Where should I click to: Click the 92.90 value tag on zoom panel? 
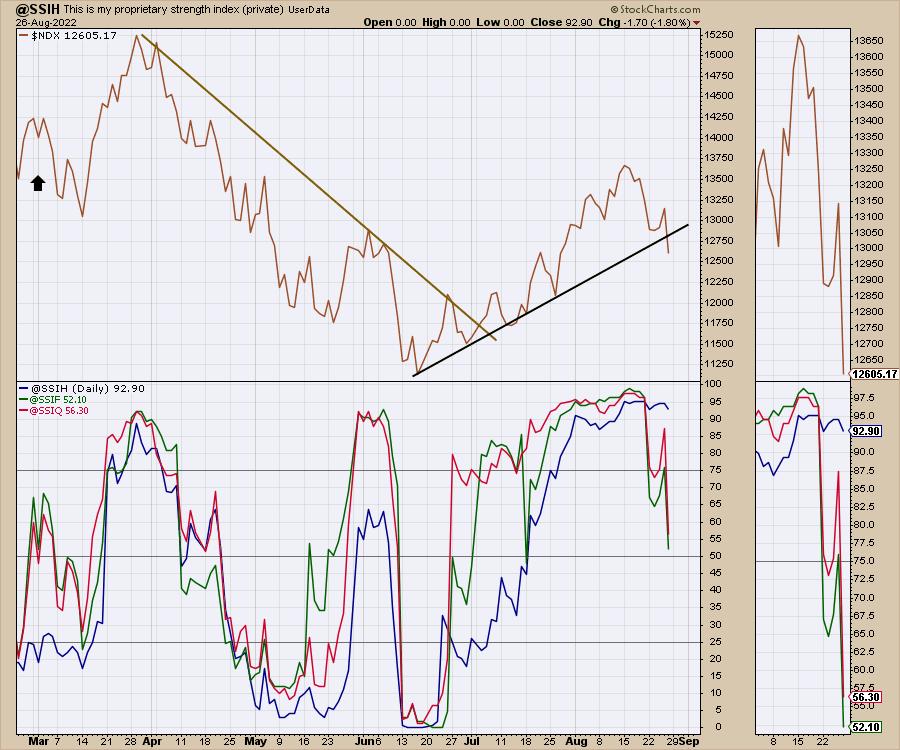click(x=868, y=430)
